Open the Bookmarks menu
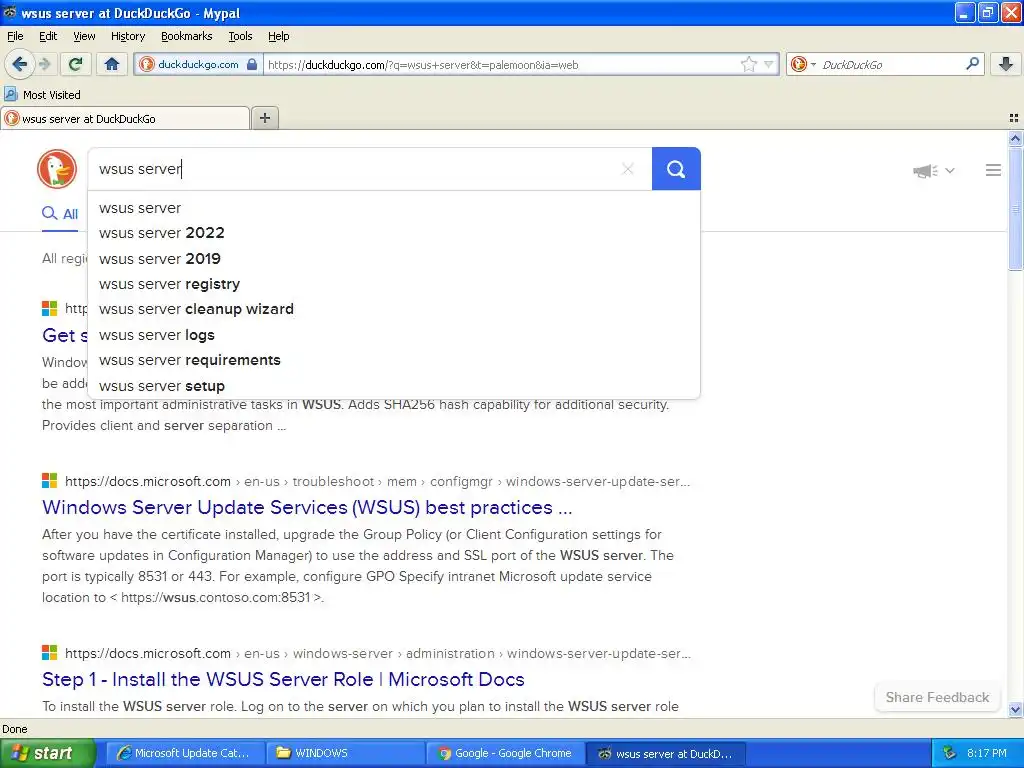 coord(186,36)
